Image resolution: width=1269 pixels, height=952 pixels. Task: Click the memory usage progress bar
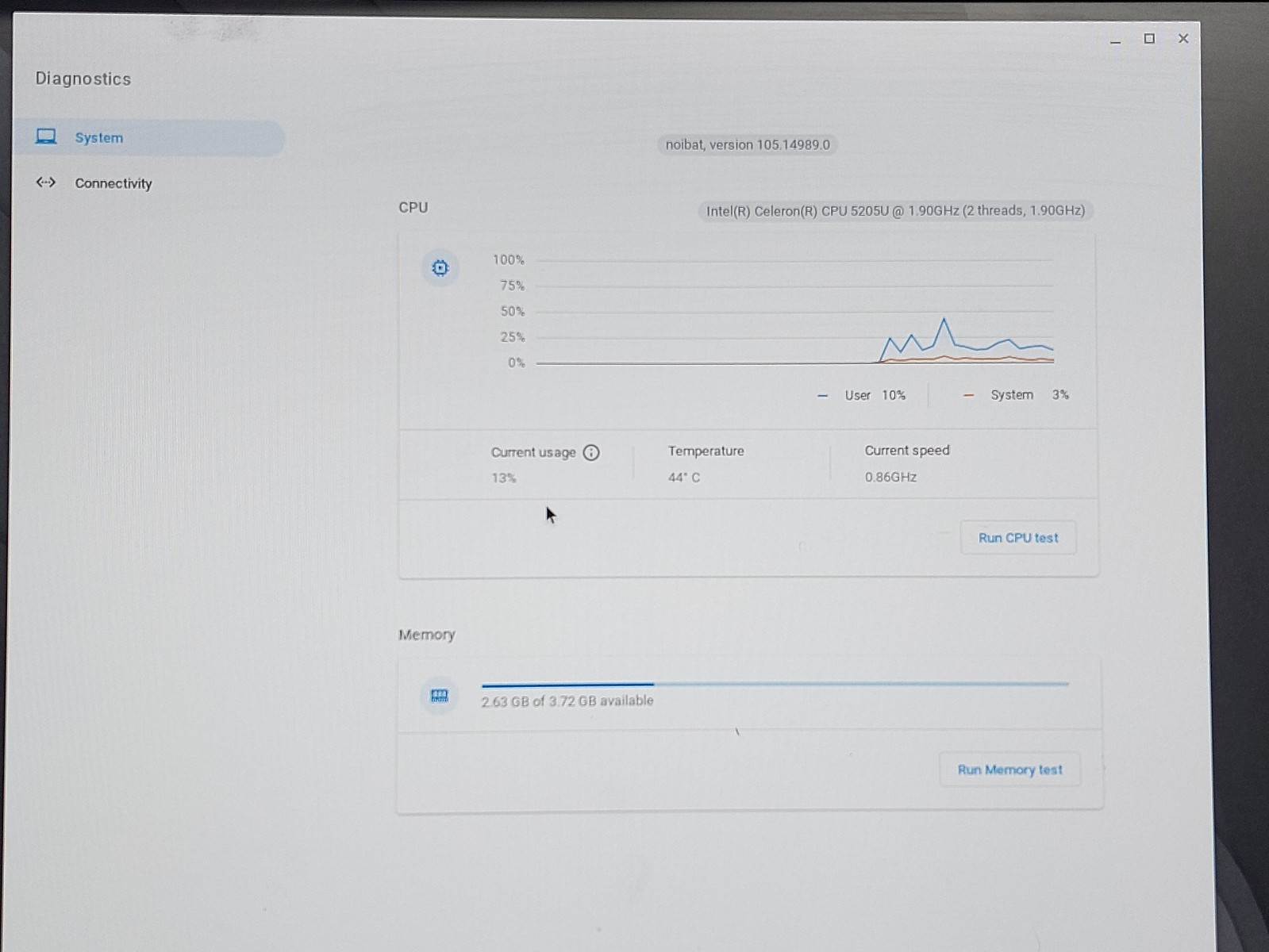coord(775,684)
